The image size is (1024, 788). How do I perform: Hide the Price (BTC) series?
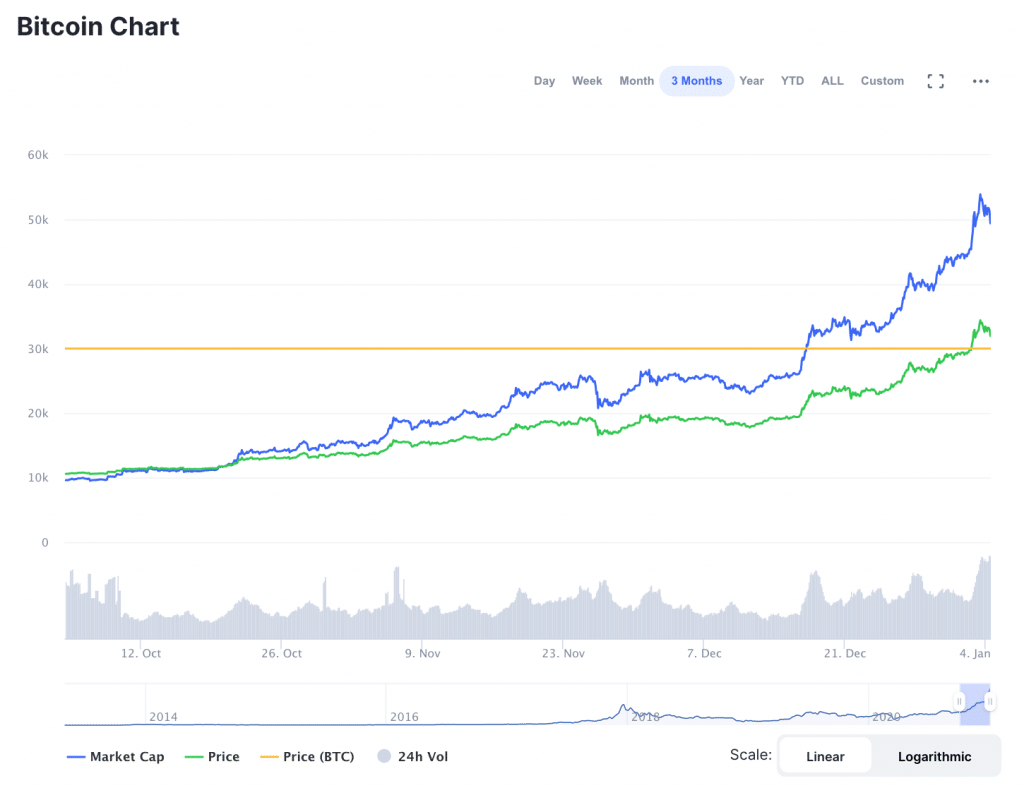coord(307,757)
